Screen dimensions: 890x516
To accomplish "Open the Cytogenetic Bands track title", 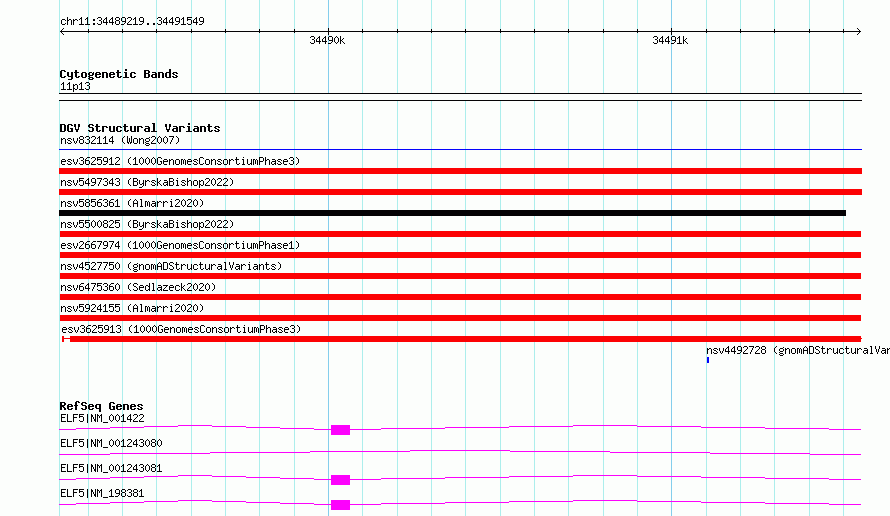I will [x=119, y=74].
